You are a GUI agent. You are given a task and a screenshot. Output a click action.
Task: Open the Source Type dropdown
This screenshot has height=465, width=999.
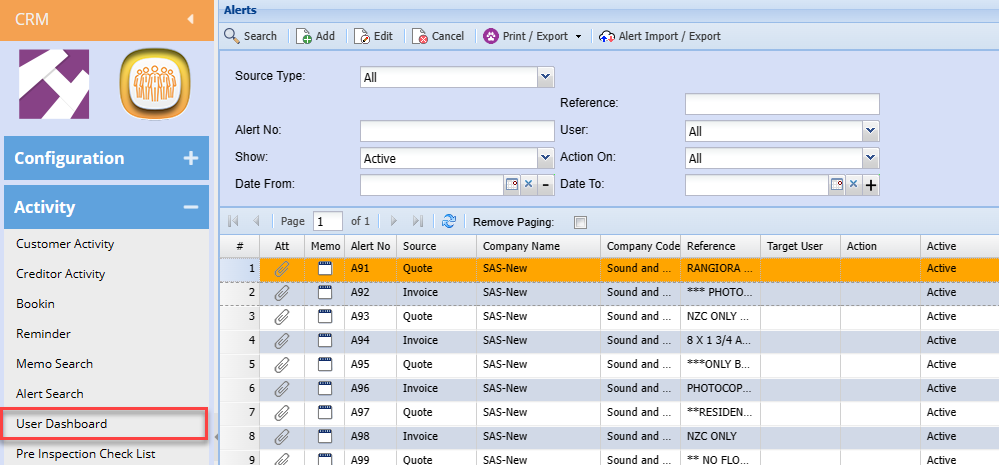point(545,76)
